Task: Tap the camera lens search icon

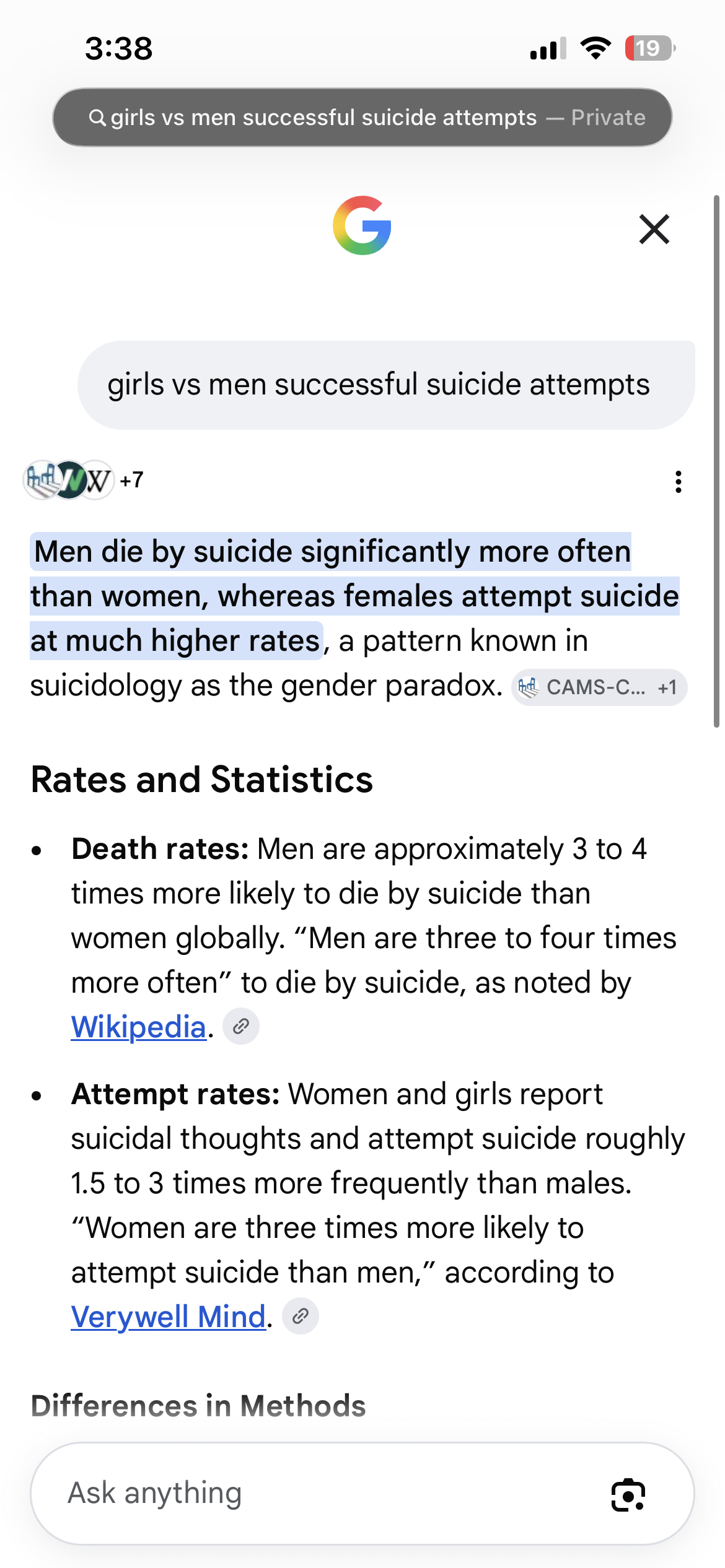Action: [628, 1495]
